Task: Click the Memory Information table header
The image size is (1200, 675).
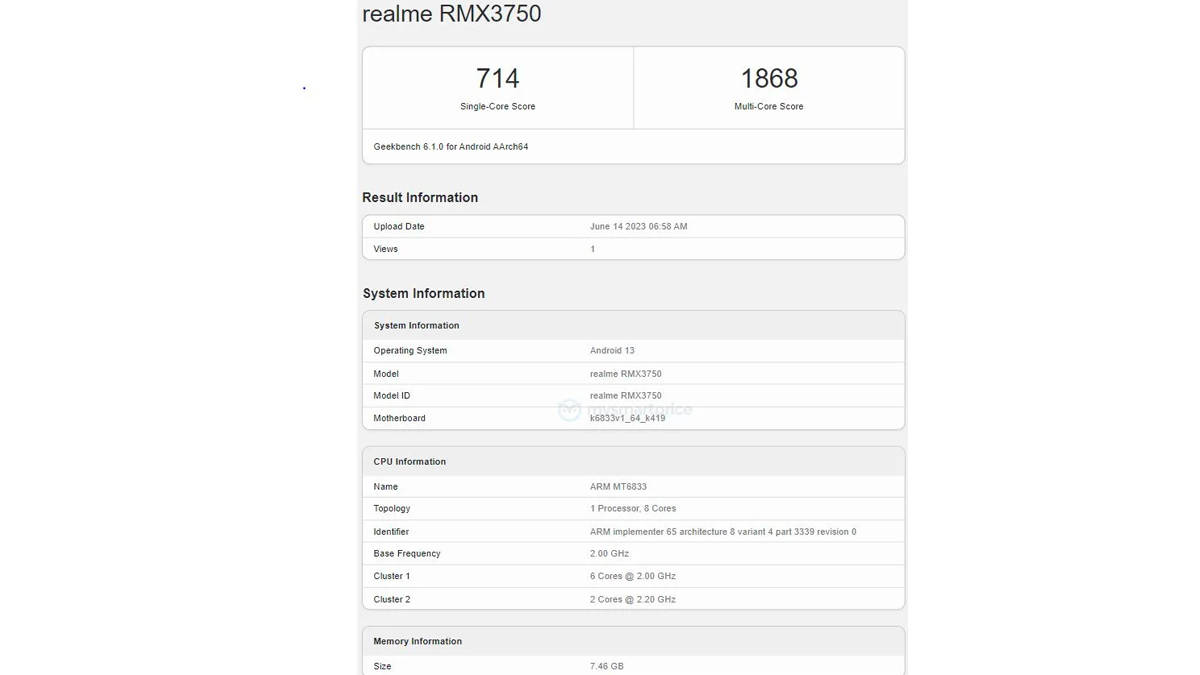Action: coord(417,642)
